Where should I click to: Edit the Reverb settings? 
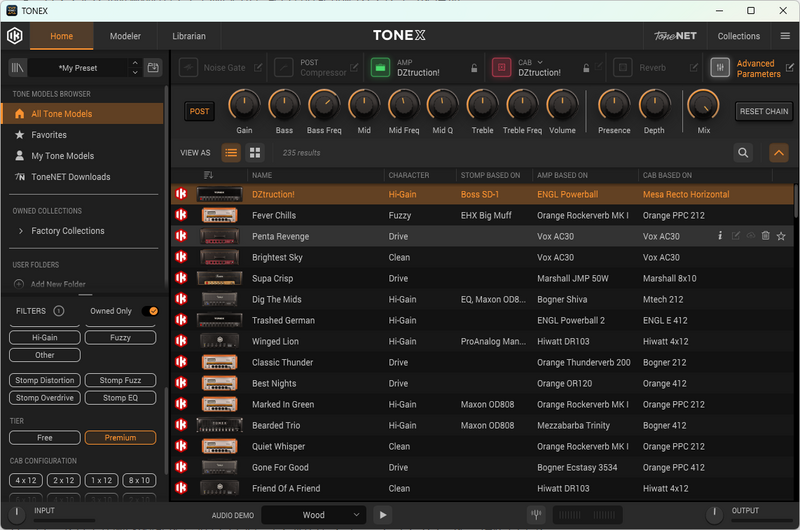click(694, 67)
